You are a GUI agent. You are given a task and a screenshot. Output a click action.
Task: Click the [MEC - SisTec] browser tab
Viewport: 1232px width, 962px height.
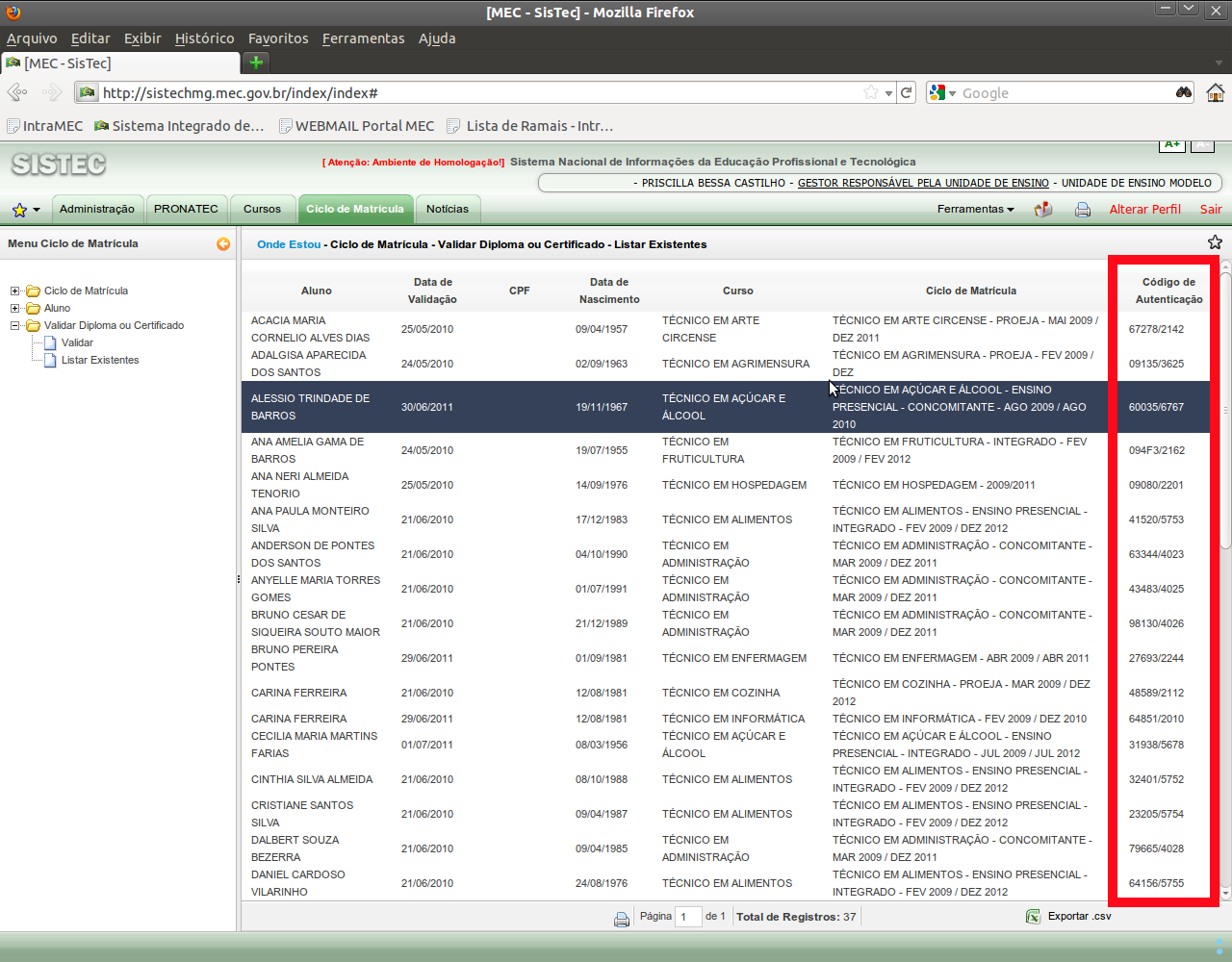(x=119, y=63)
